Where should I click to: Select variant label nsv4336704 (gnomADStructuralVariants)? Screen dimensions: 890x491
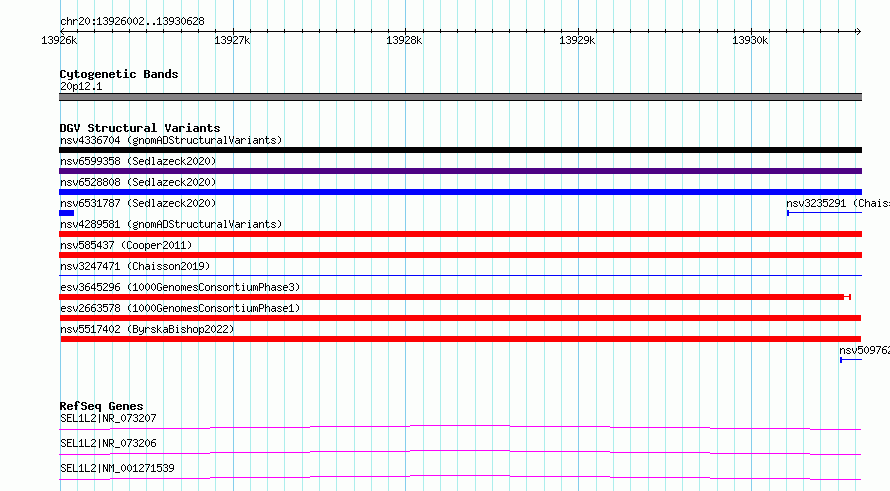pos(171,140)
